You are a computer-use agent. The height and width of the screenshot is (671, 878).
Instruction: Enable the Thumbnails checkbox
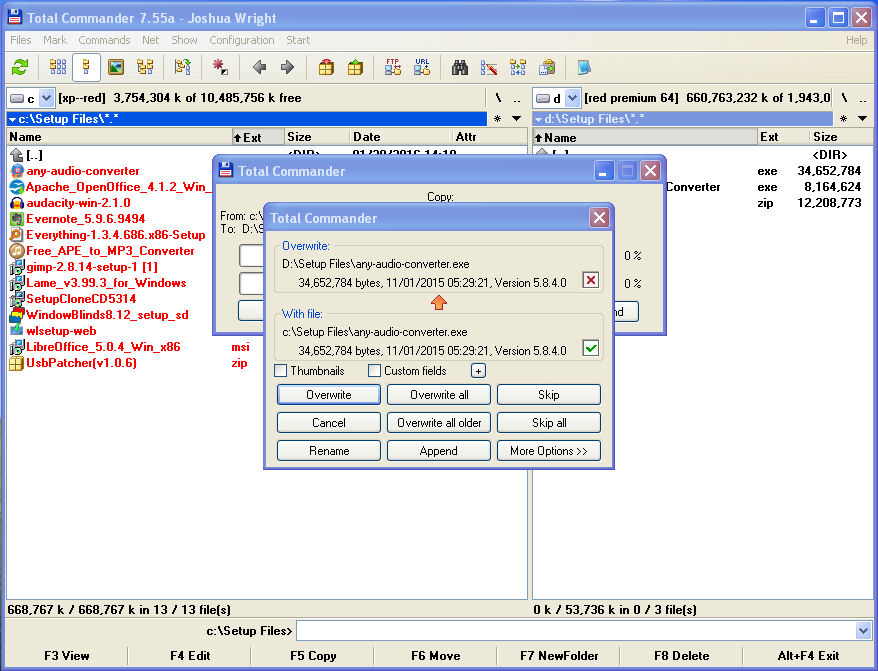tap(281, 371)
